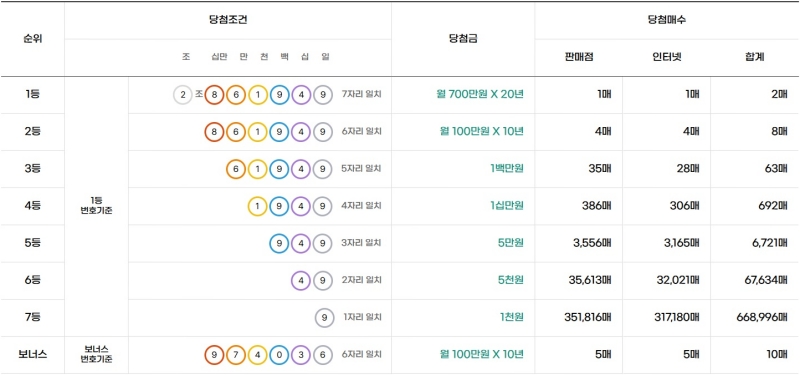Click the 당첨금 column header
The height and width of the screenshot is (375, 800).
tap(463, 39)
